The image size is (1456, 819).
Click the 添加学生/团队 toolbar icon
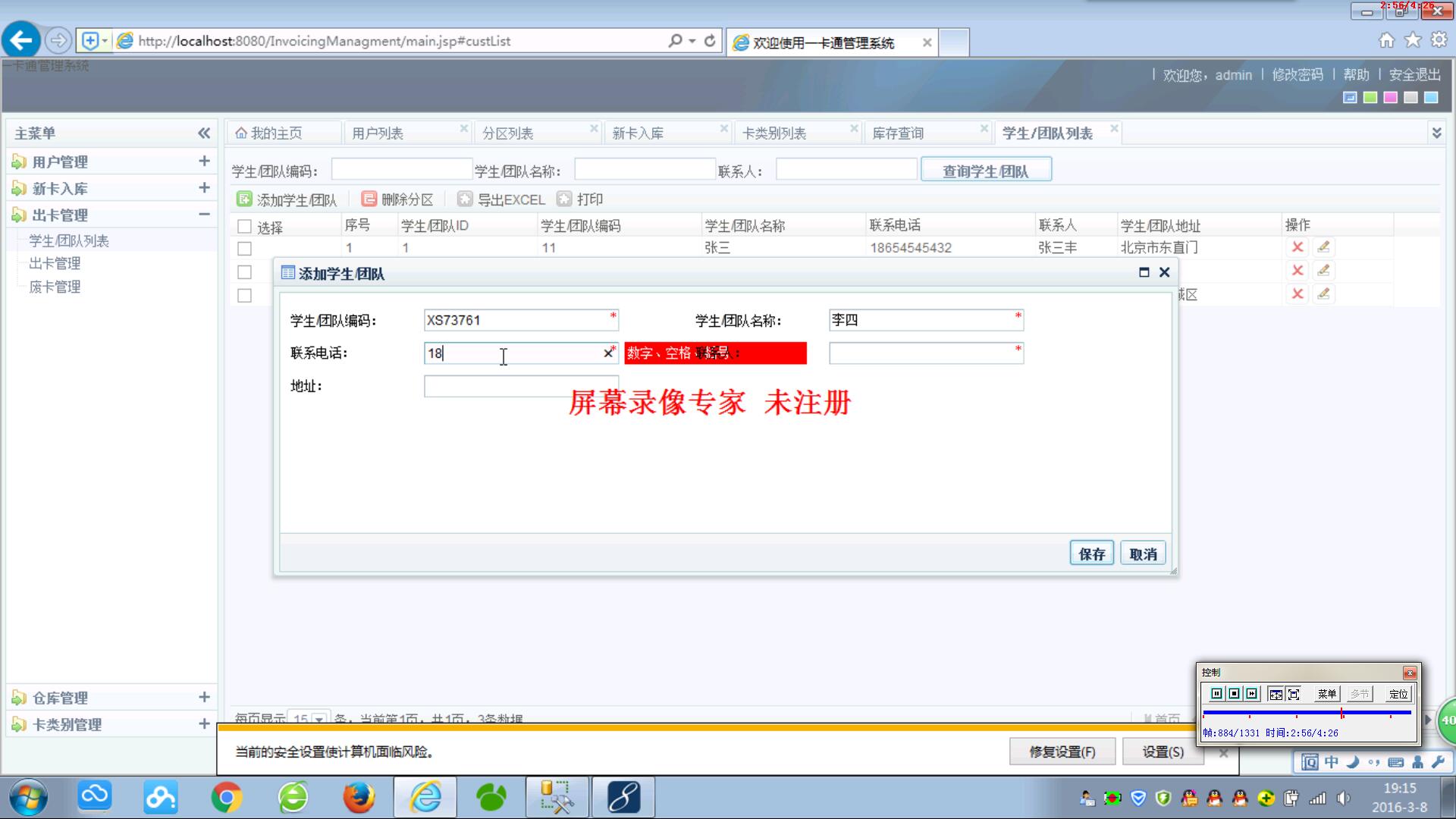click(x=244, y=199)
